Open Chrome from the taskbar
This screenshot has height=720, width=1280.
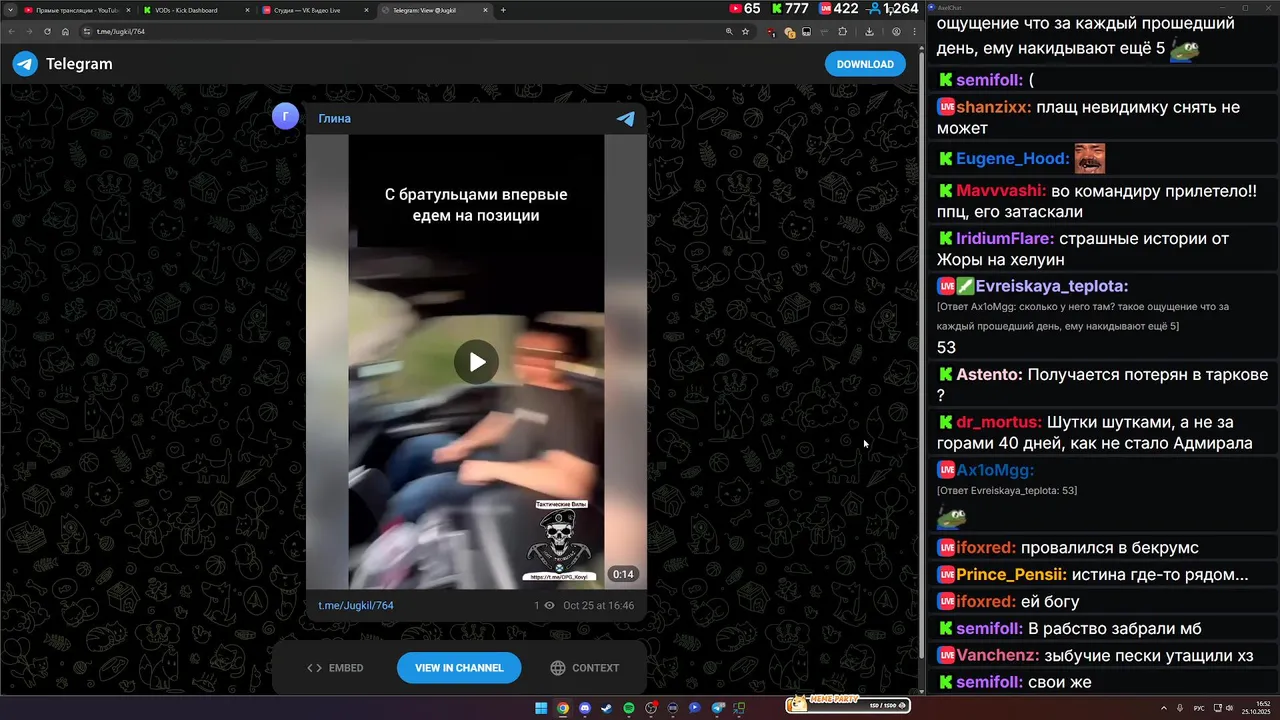pyautogui.click(x=563, y=708)
